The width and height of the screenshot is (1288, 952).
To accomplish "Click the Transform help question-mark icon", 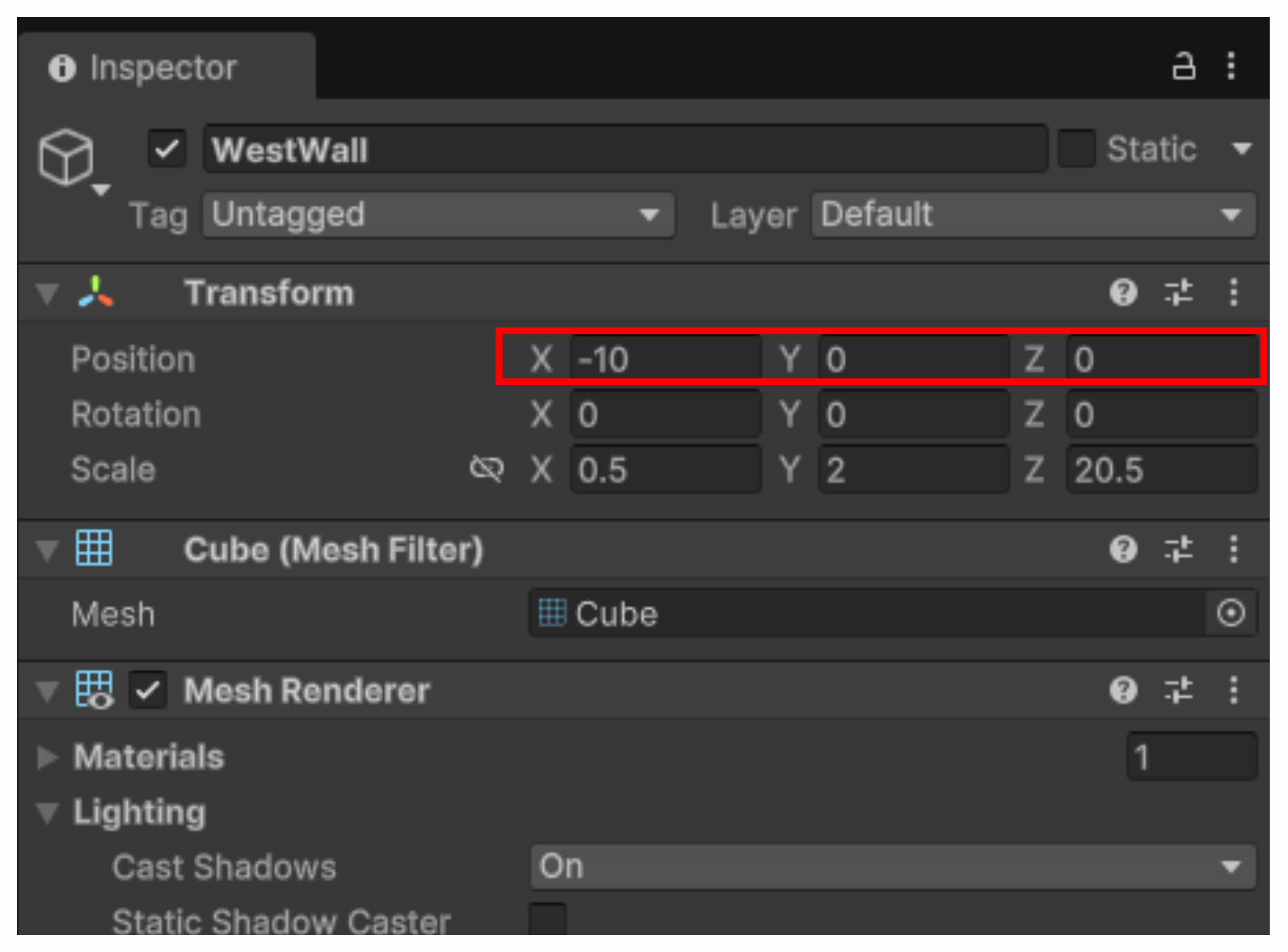I will [x=1123, y=292].
